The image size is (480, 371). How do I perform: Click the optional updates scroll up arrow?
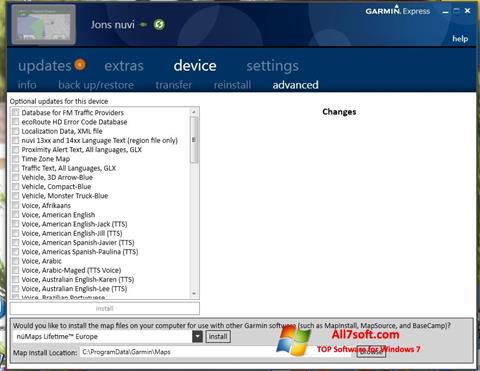point(194,112)
